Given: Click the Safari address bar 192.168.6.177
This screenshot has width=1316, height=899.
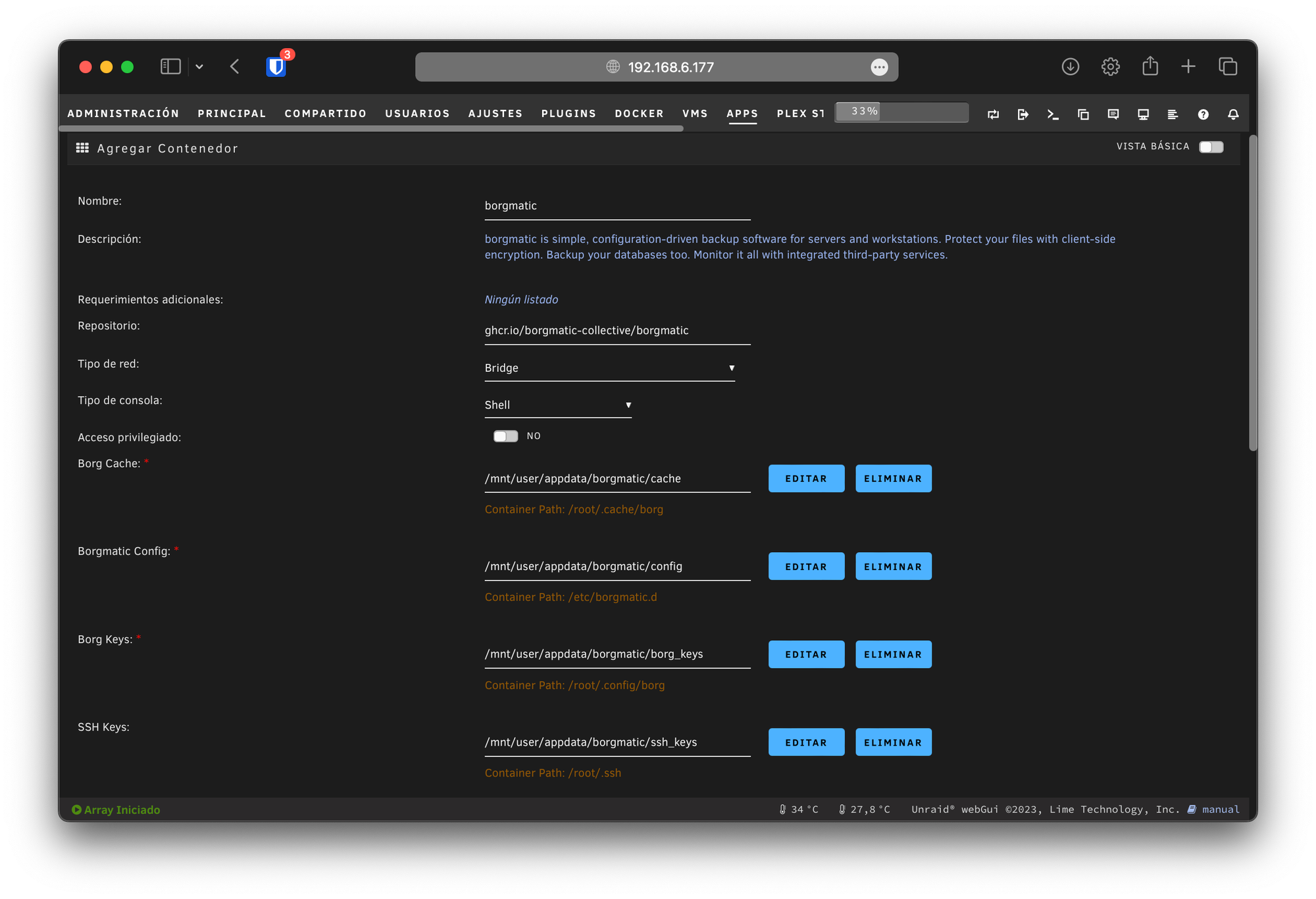Looking at the screenshot, I should (x=657, y=67).
